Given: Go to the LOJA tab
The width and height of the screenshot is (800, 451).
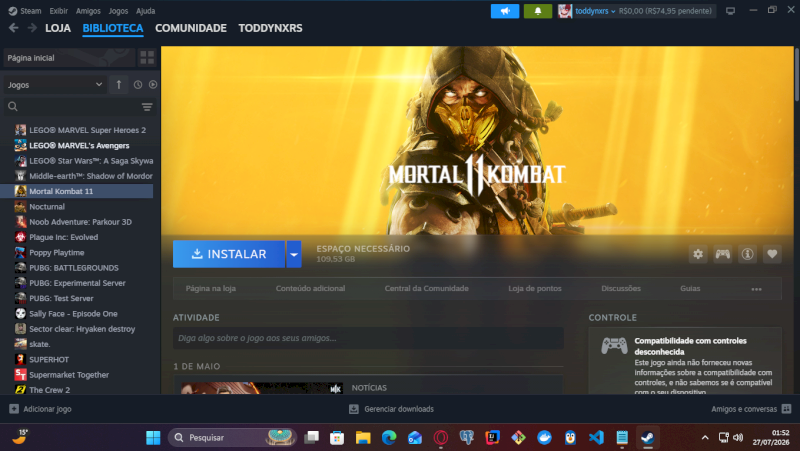Looking at the screenshot, I should [x=58, y=28].
